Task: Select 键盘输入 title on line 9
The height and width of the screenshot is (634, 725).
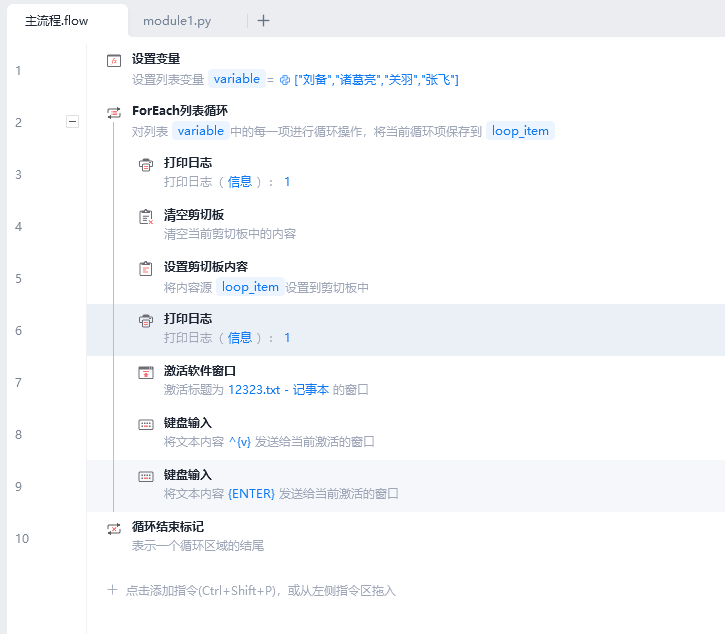Action: [x=188, y=474]
